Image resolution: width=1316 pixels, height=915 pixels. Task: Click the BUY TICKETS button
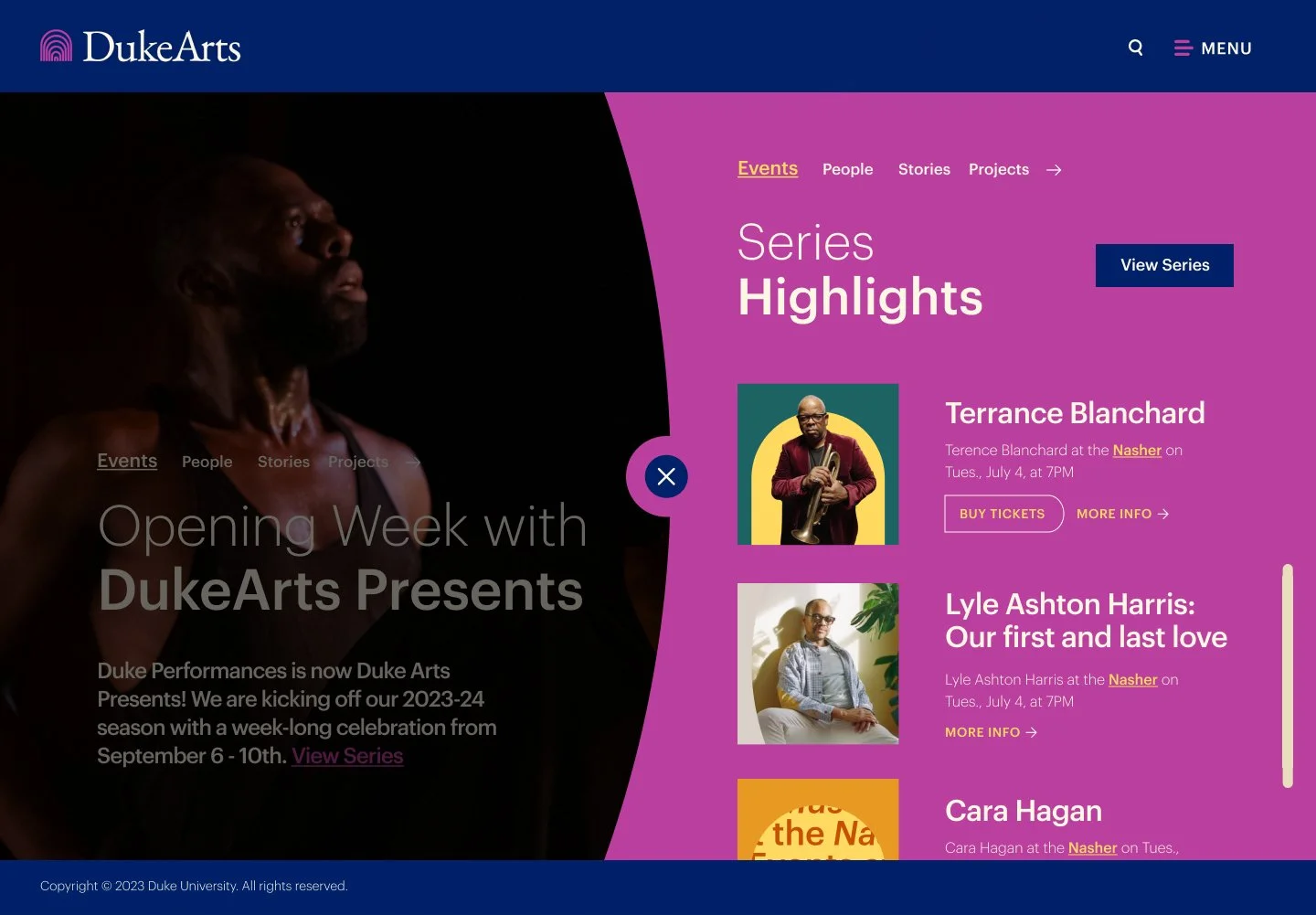1003,514
